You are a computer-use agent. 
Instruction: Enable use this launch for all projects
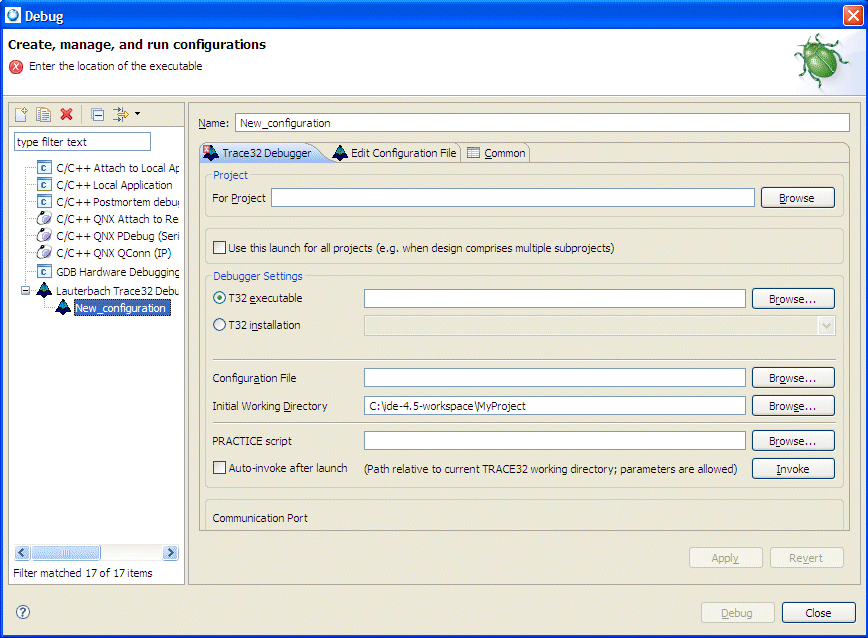click(217, 248)
